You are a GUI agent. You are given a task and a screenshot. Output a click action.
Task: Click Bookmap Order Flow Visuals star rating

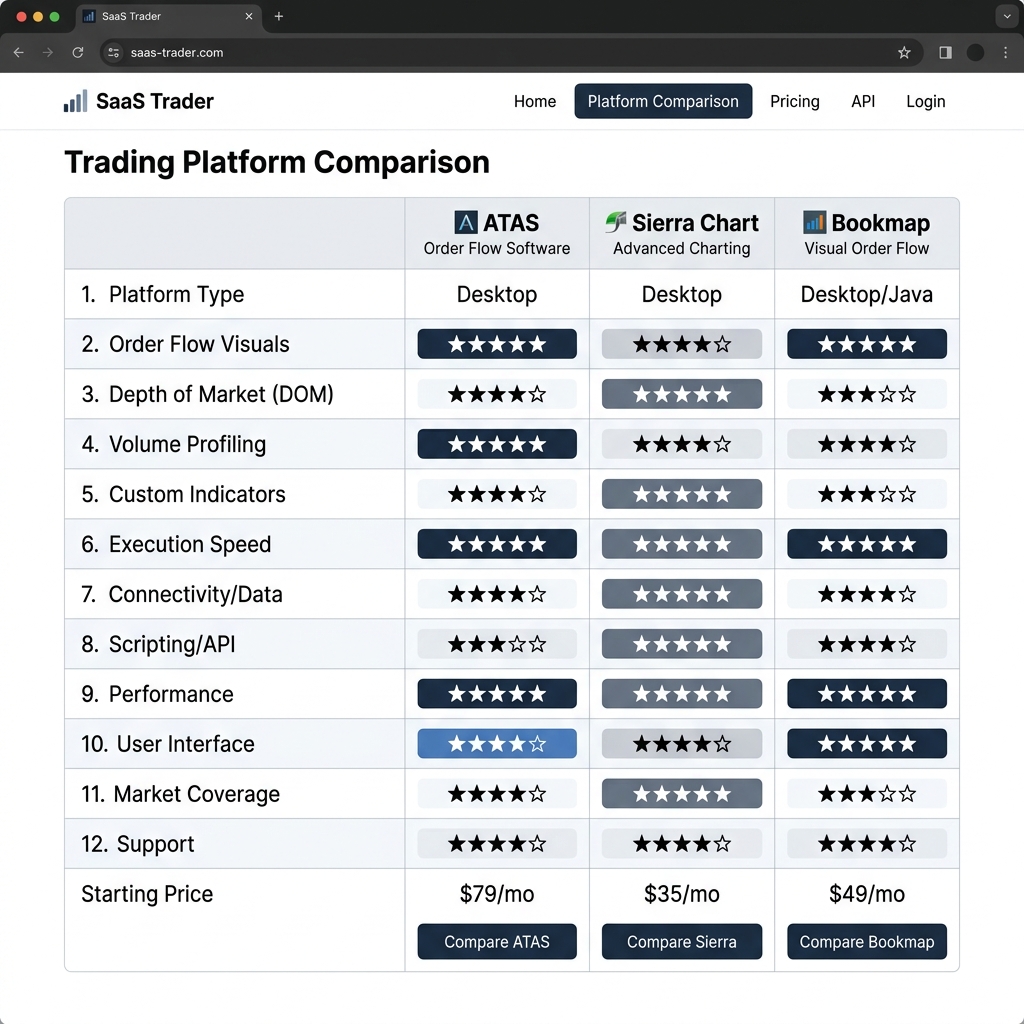click(867, 344)
